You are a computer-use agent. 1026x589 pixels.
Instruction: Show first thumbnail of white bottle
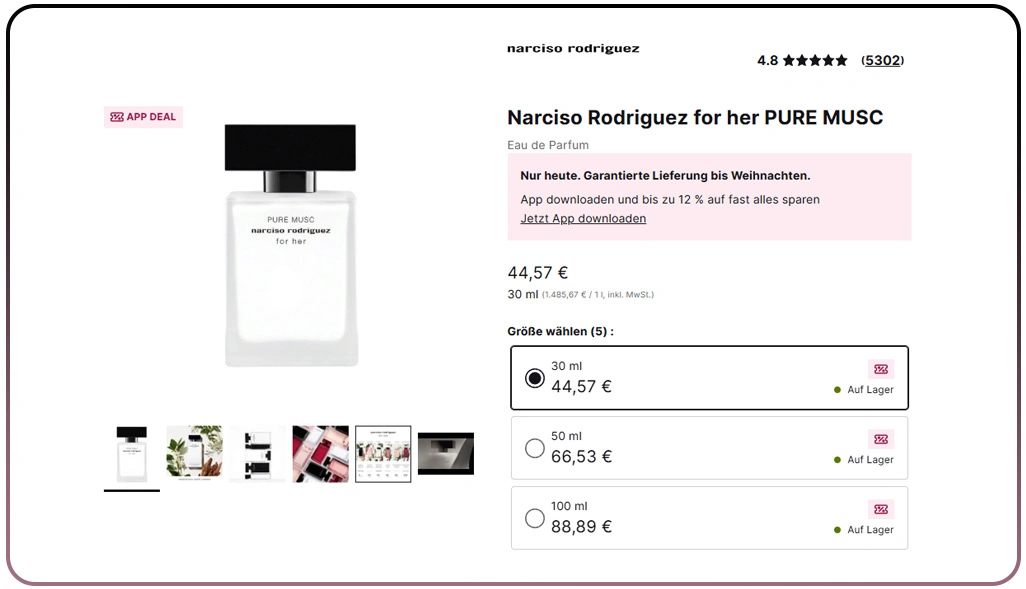(x=132, y=454)
